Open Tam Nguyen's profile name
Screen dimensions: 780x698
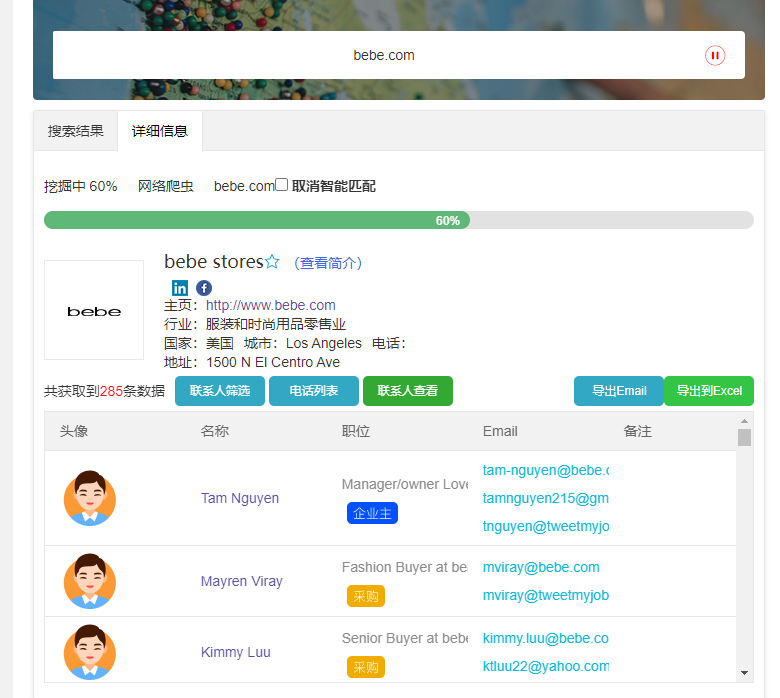click(240, 498)
